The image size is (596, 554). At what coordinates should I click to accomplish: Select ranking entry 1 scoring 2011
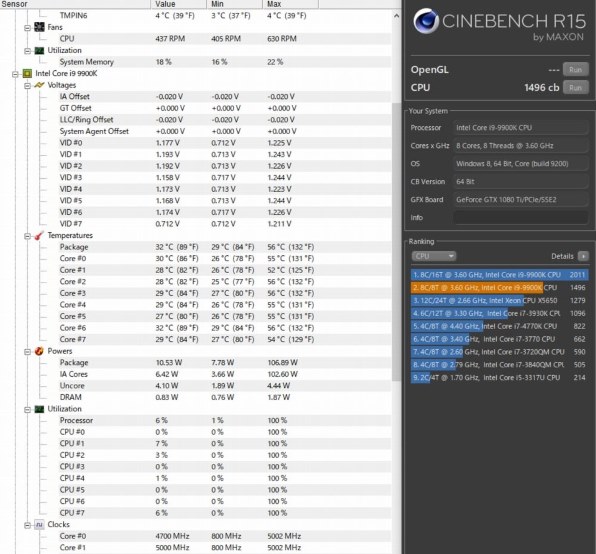pos(499,275)
